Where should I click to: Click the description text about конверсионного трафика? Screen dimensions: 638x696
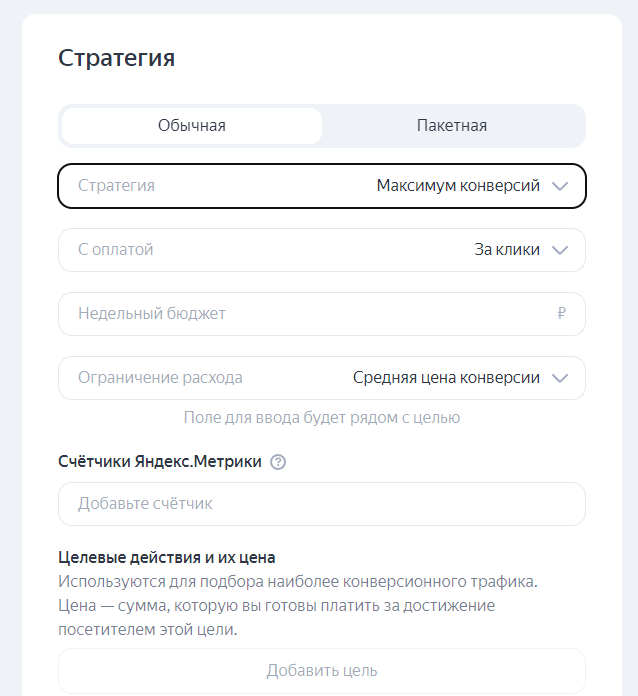click(298, 581)
